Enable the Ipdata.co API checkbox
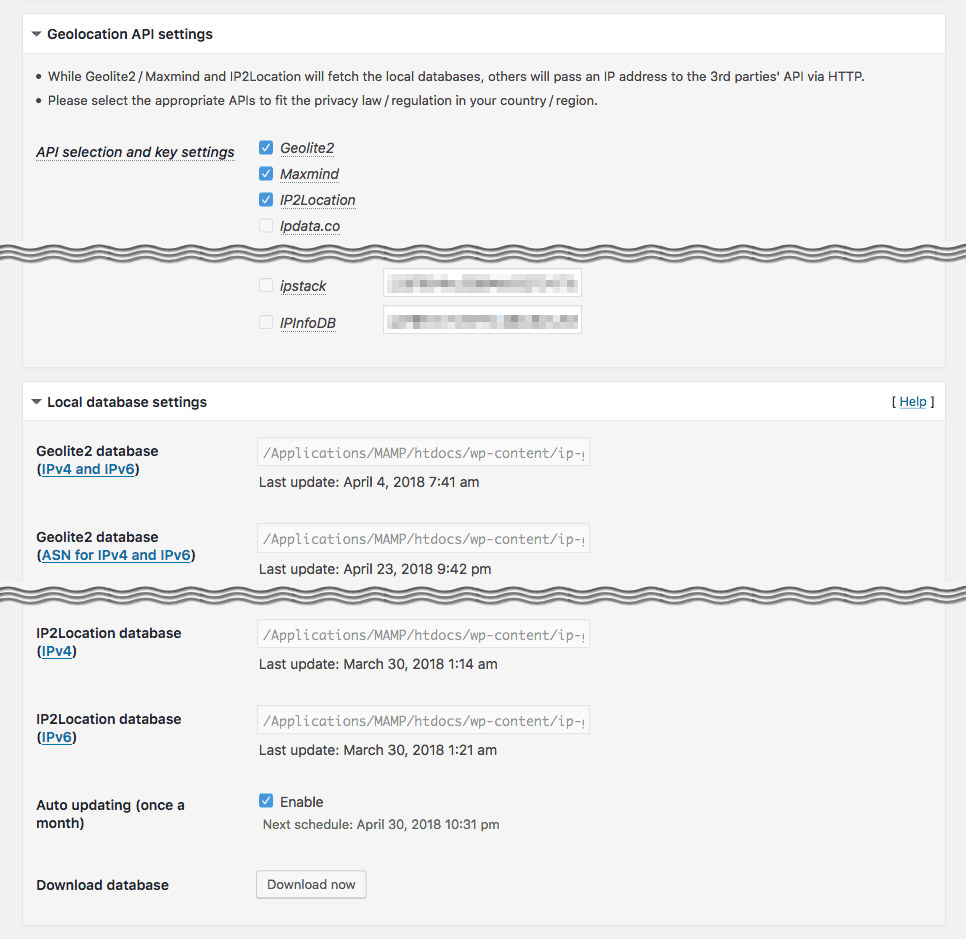966x940 pixels. tap(266, 226)
